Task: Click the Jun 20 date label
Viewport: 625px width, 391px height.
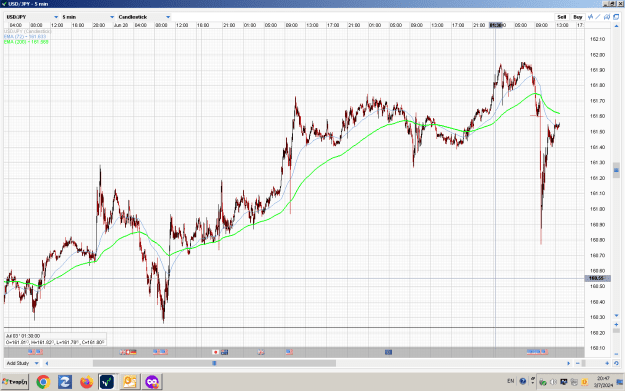Action: (120, 25)
